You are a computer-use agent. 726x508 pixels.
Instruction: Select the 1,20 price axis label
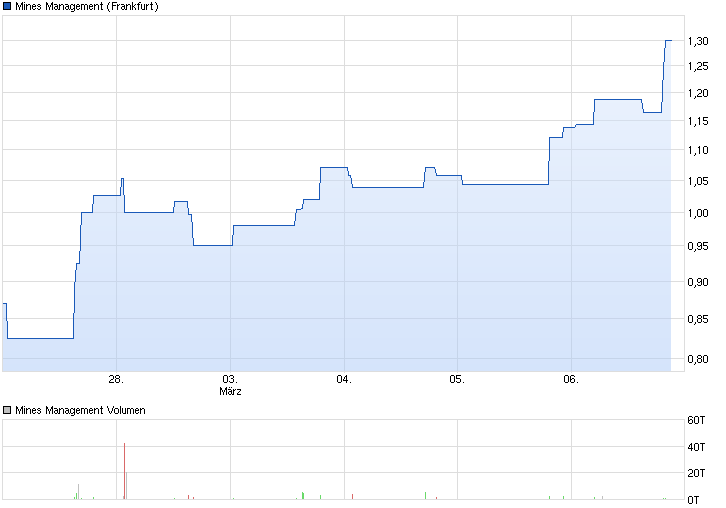tap(698, 93)
